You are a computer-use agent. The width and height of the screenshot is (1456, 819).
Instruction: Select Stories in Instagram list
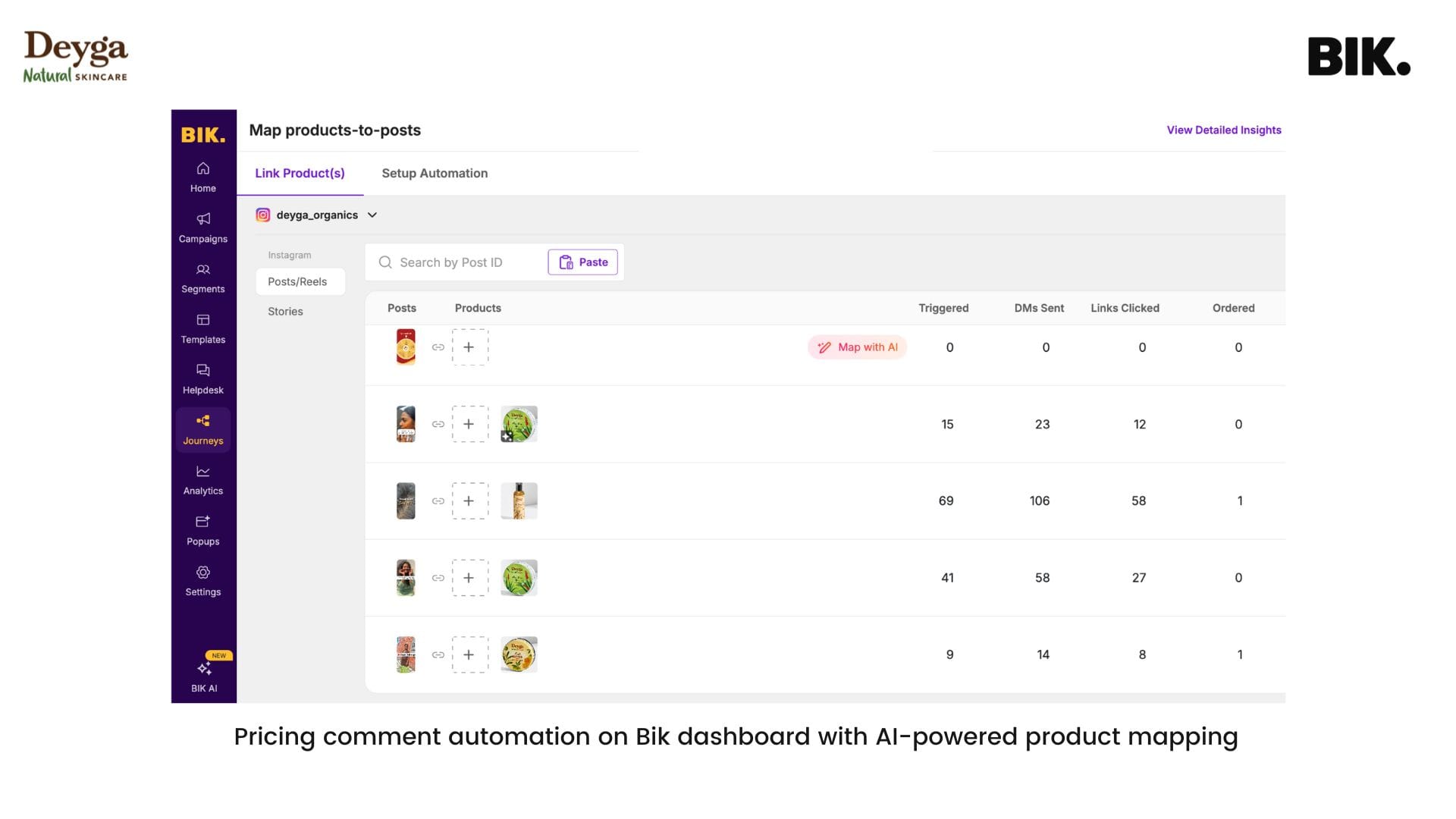(x=285, y=312)
